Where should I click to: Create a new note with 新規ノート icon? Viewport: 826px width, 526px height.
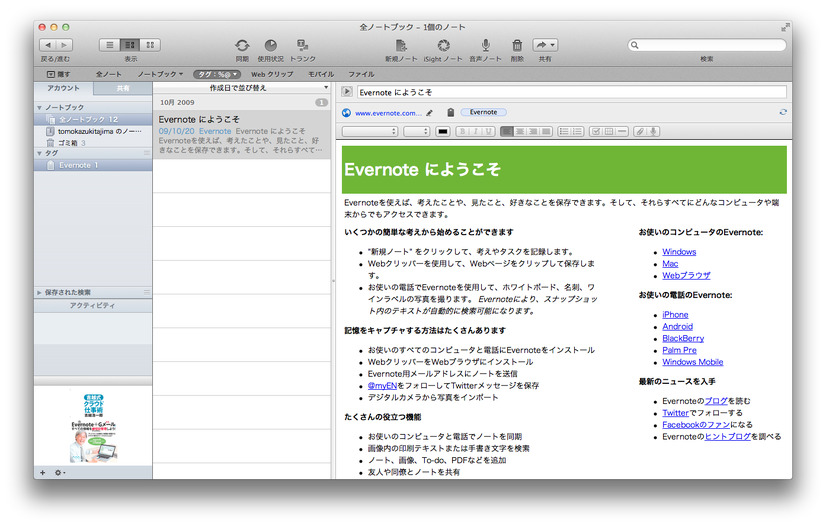coord(401,45)
